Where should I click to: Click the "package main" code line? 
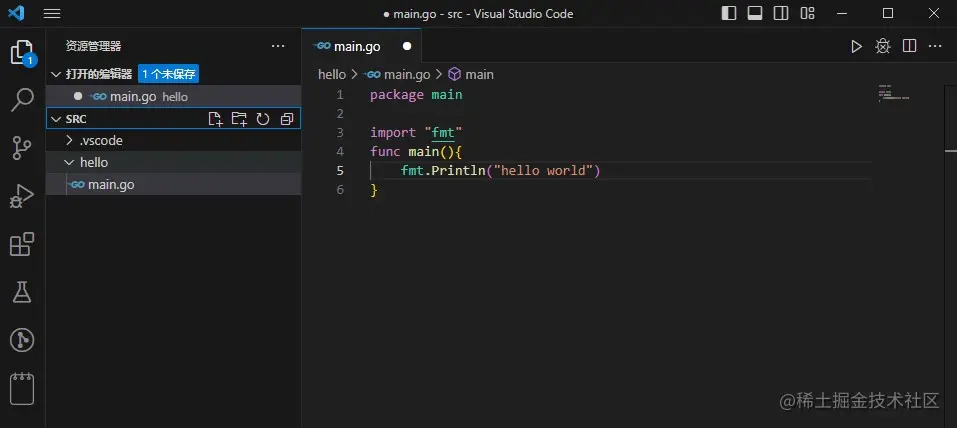coord(416,95)
